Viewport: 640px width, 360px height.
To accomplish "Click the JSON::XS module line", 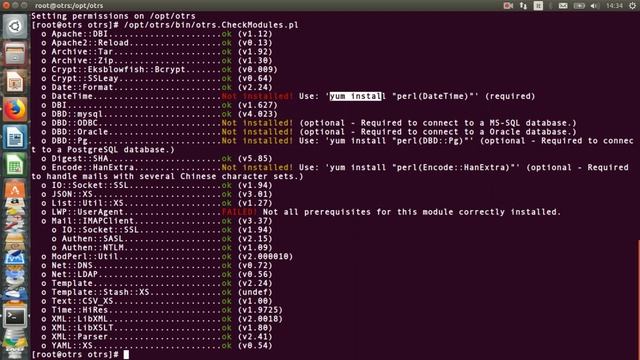I will (x=157, y=194).
